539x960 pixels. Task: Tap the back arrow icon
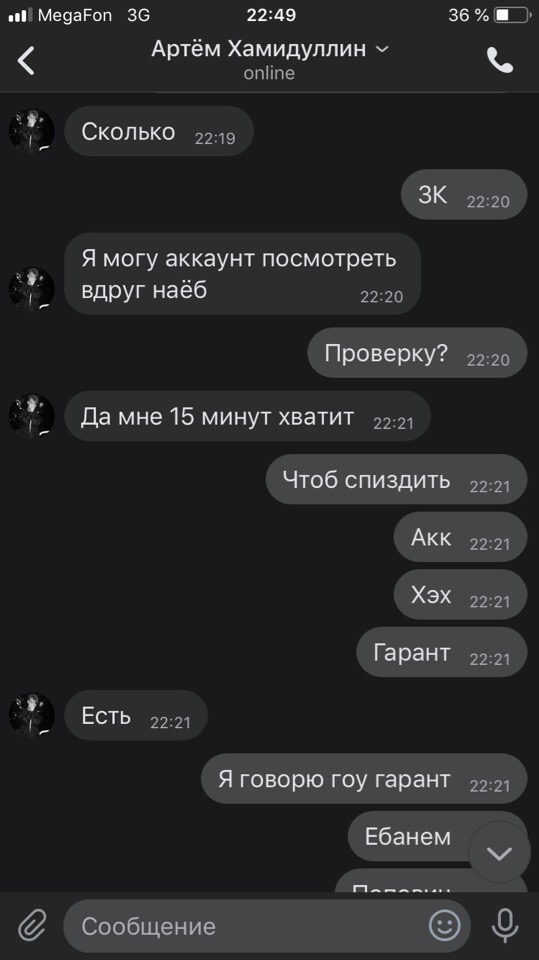tap(26, 61)
